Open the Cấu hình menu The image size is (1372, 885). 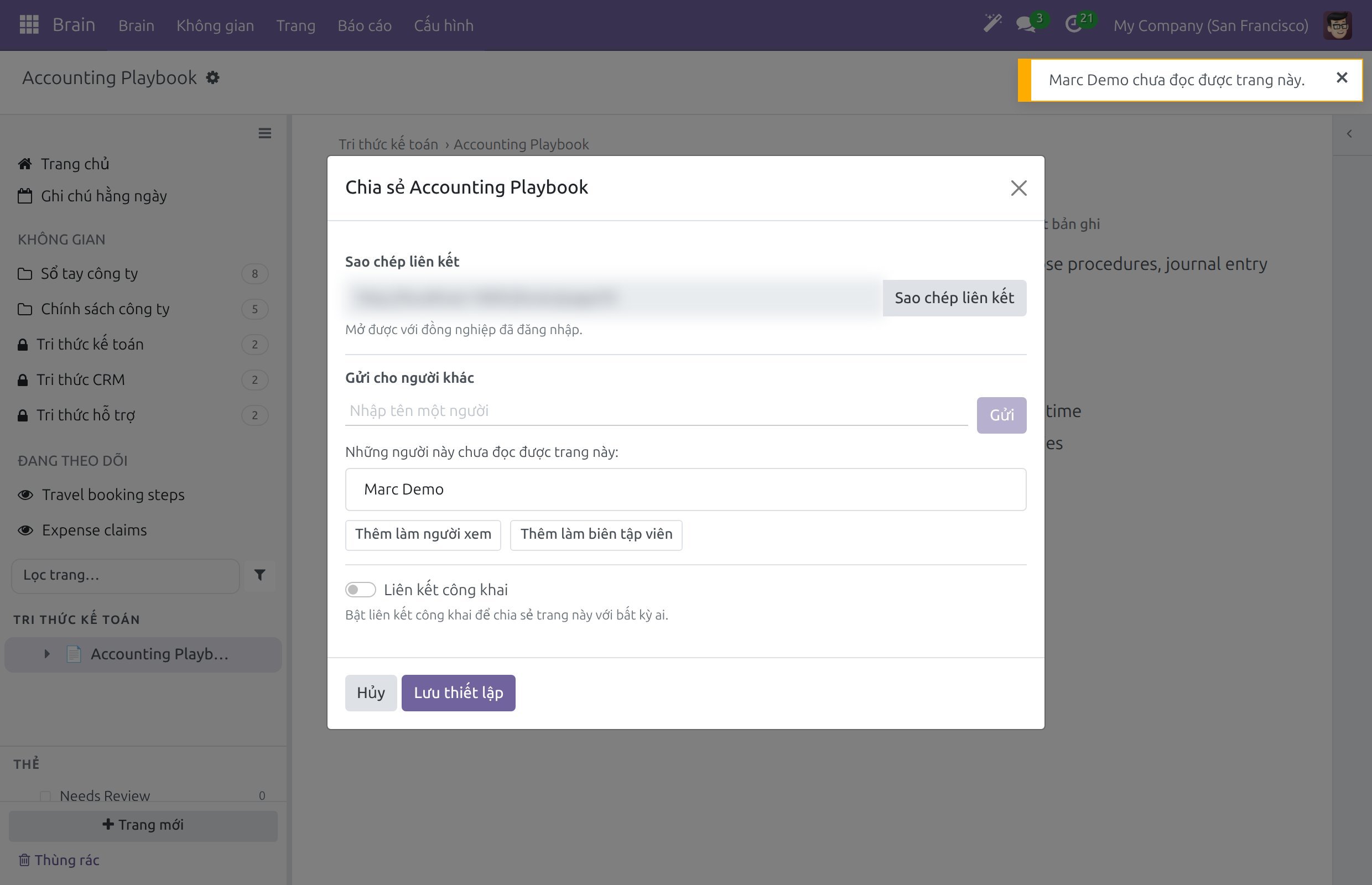coord(444,25)
